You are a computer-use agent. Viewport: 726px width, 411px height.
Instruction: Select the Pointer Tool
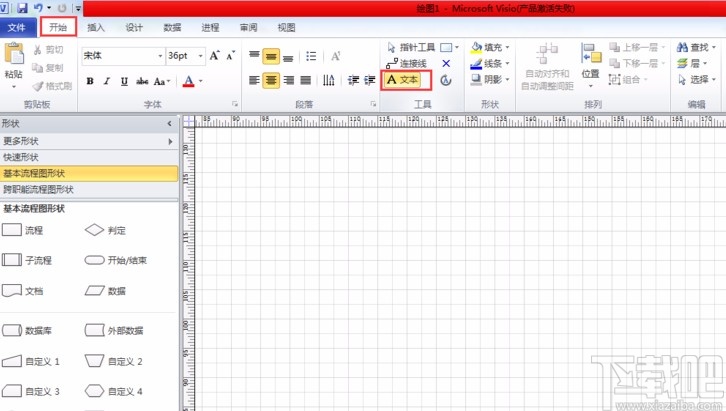tap(411, 47)
